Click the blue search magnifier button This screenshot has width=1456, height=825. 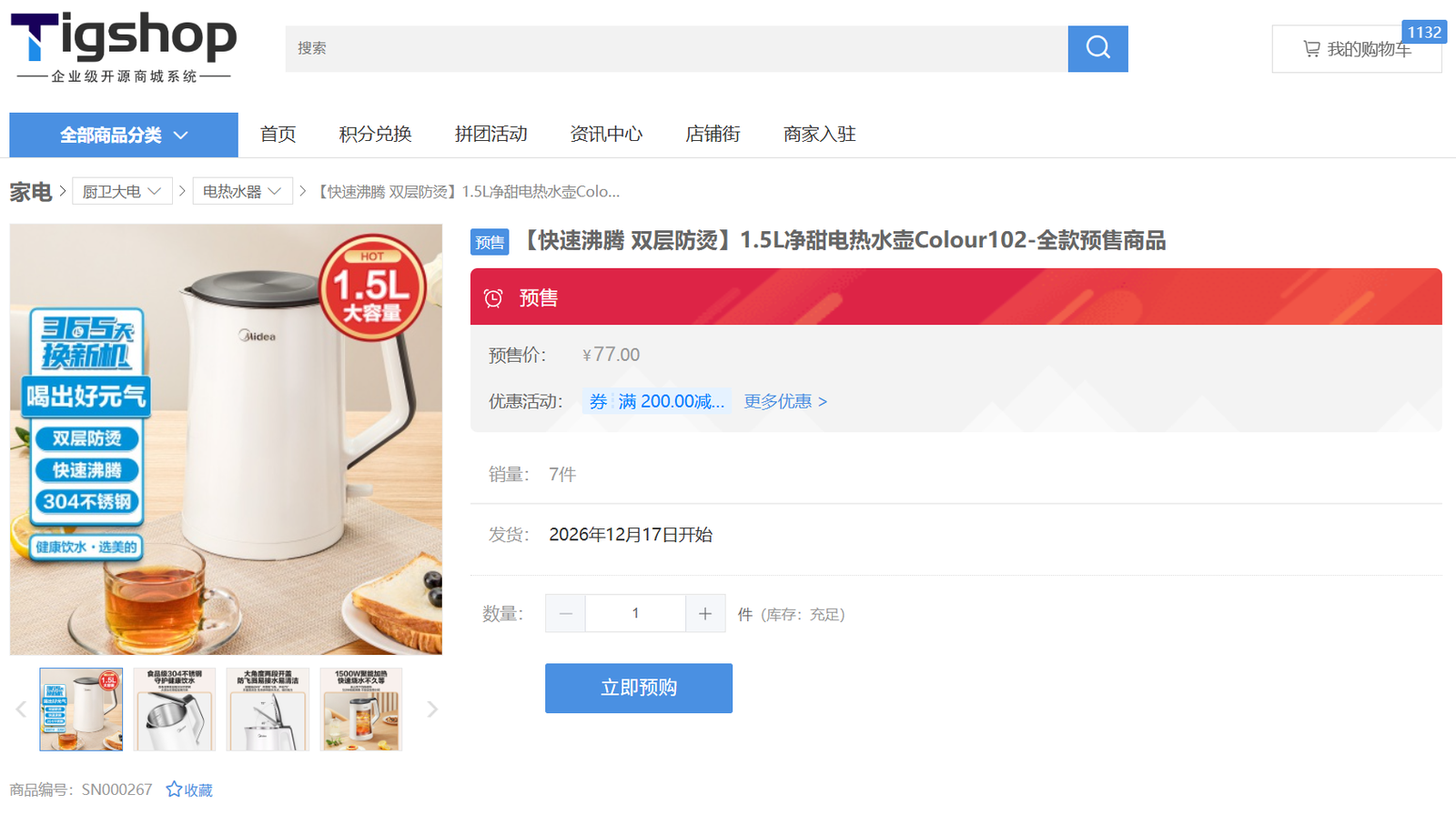1097,48
